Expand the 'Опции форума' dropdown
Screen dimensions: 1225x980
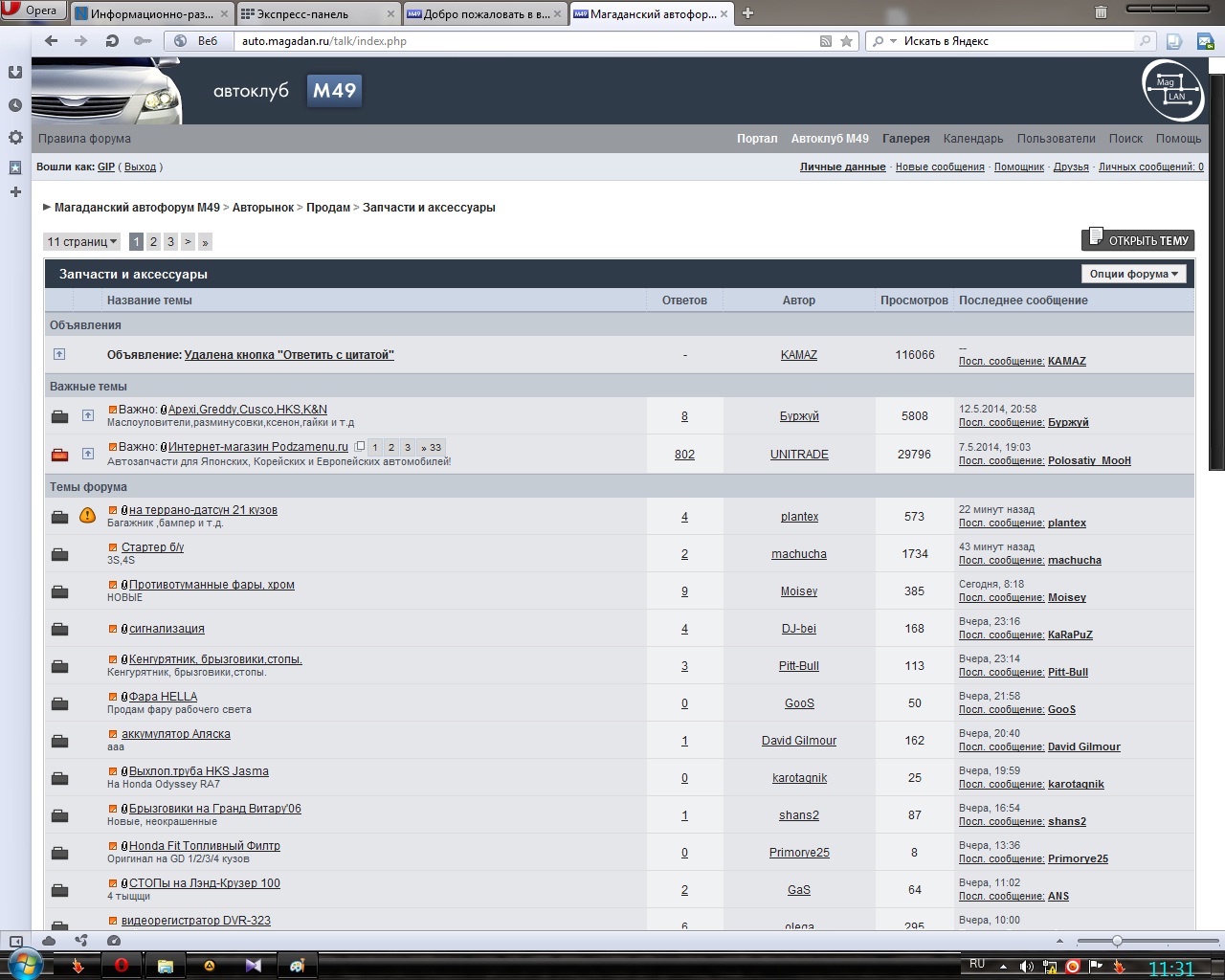[x=1133, y=274]
